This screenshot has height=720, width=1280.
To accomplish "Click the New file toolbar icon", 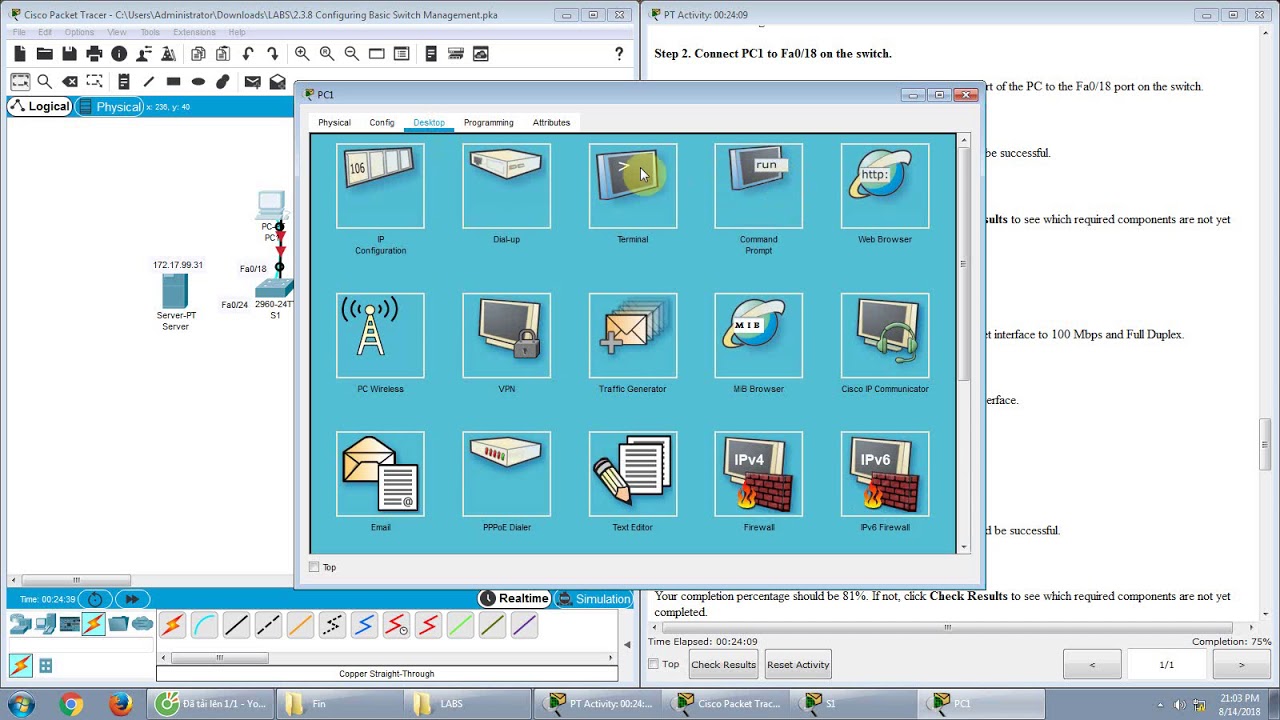I will (20, 54).
